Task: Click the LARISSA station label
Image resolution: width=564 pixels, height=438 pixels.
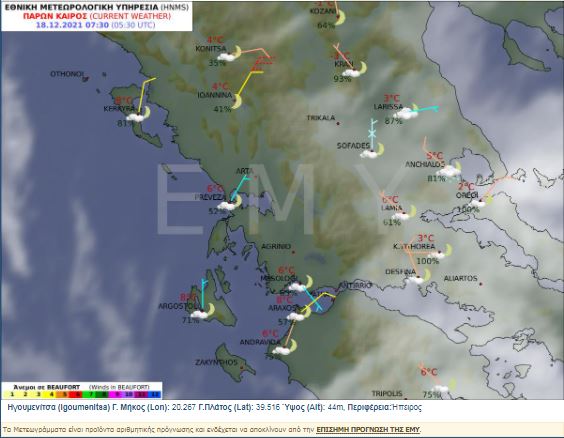Action: click(x=388, y=107)
